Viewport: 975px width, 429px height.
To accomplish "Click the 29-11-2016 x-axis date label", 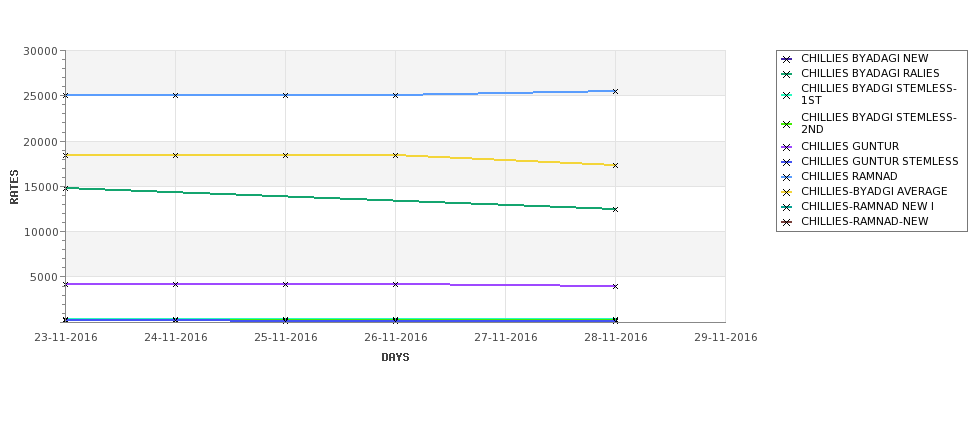I will [x=726, y=338].
